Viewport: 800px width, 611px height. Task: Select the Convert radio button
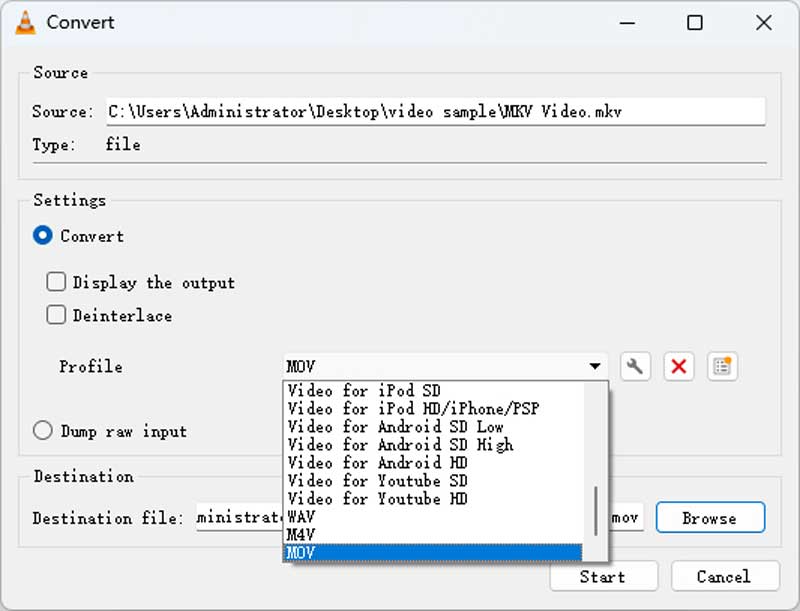(42, 236)
